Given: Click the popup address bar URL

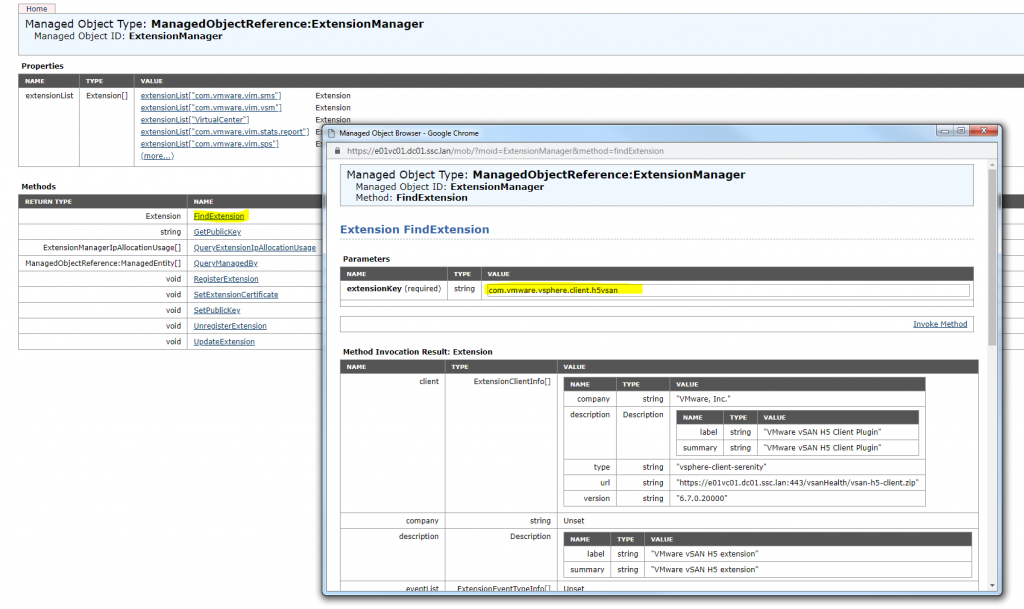Looking at the screenshot, I should click(505, 151).
